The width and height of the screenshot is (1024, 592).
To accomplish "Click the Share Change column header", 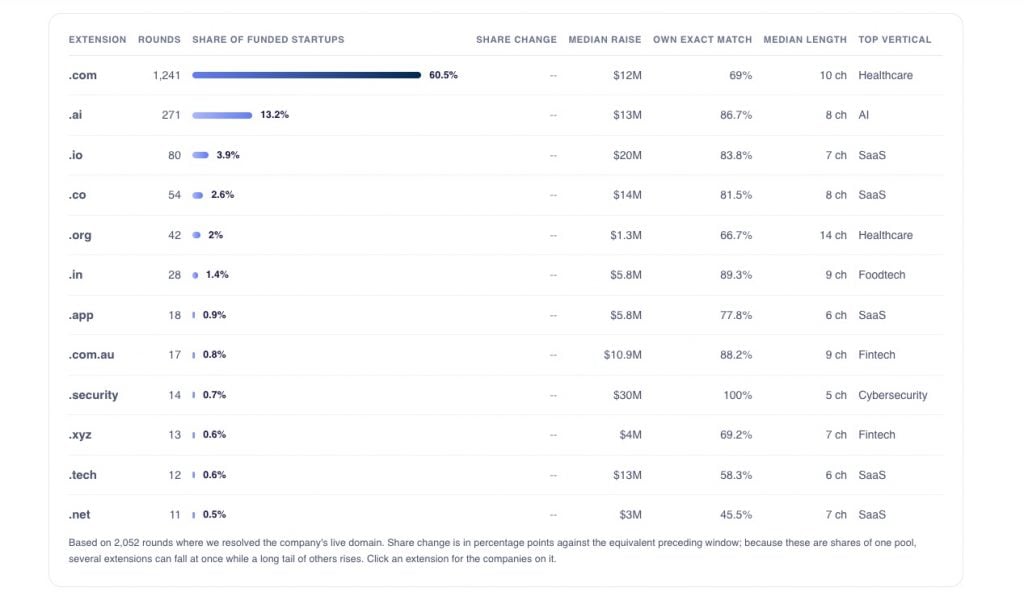I will pos(516,39).
